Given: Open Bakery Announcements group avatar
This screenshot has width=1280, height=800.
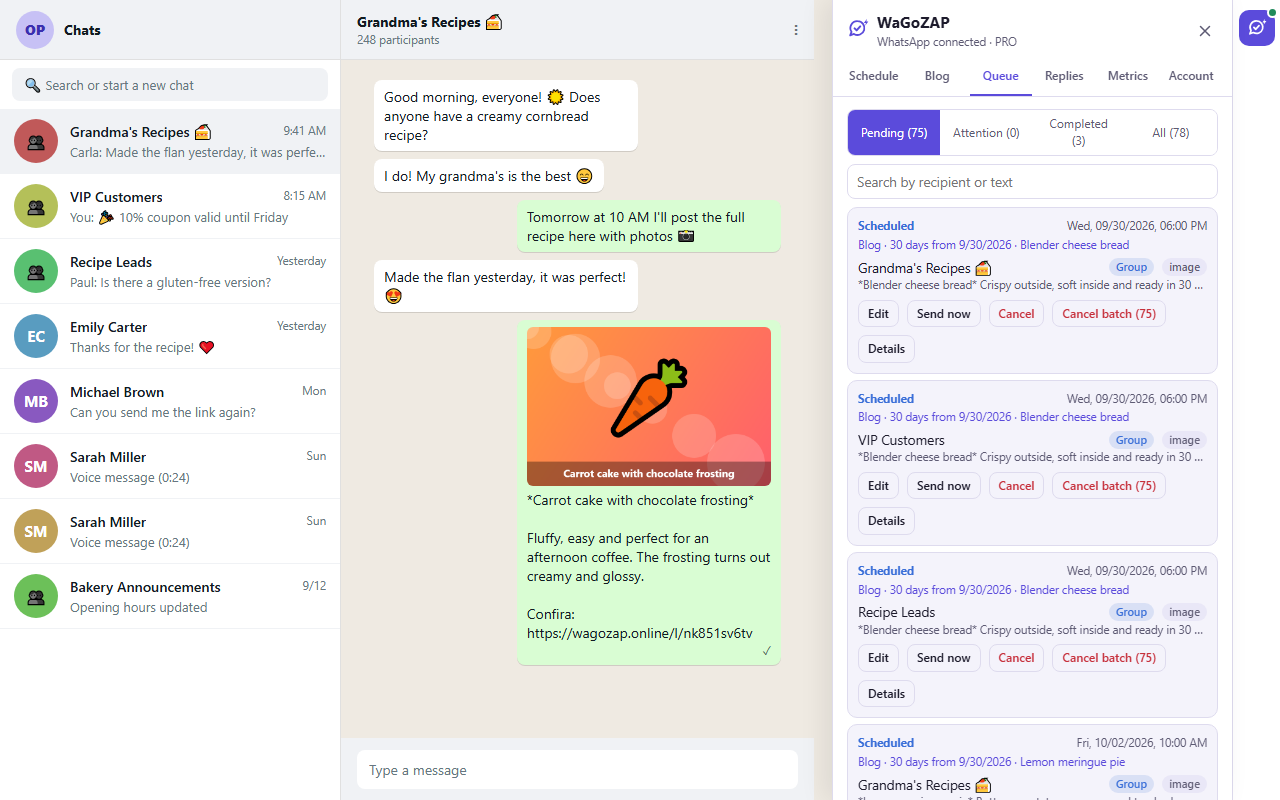Looking at the screenshot, I should coord(36,596).
